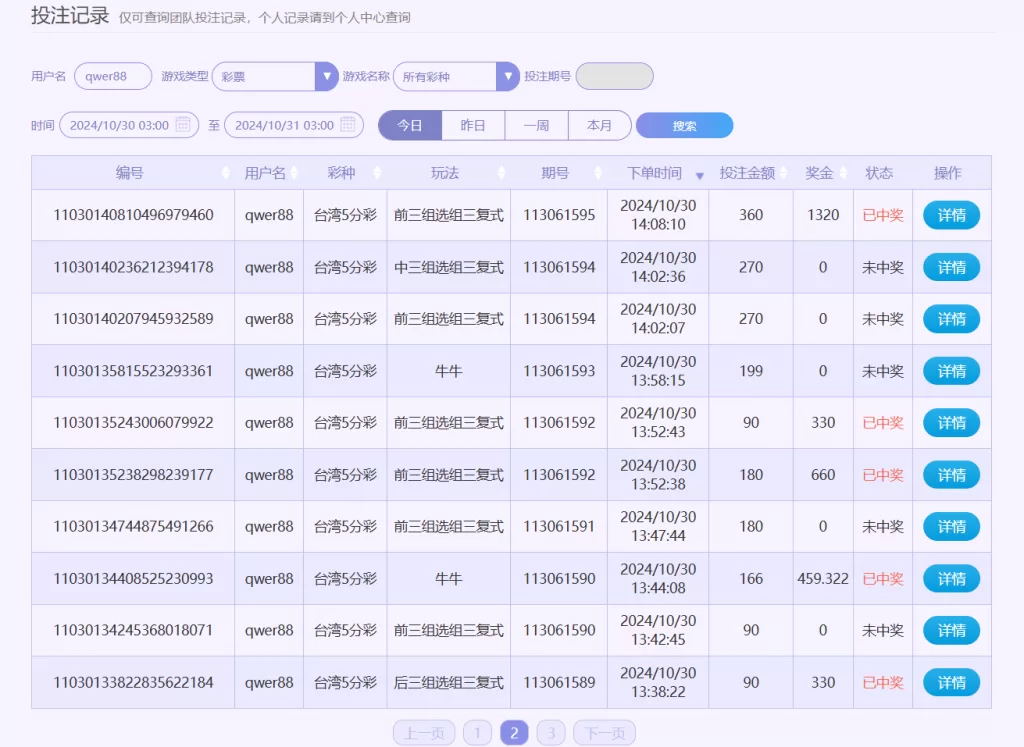Click sort arrows next to 用户名 header
The image size is (1024, 747).
tap(294, 173)
